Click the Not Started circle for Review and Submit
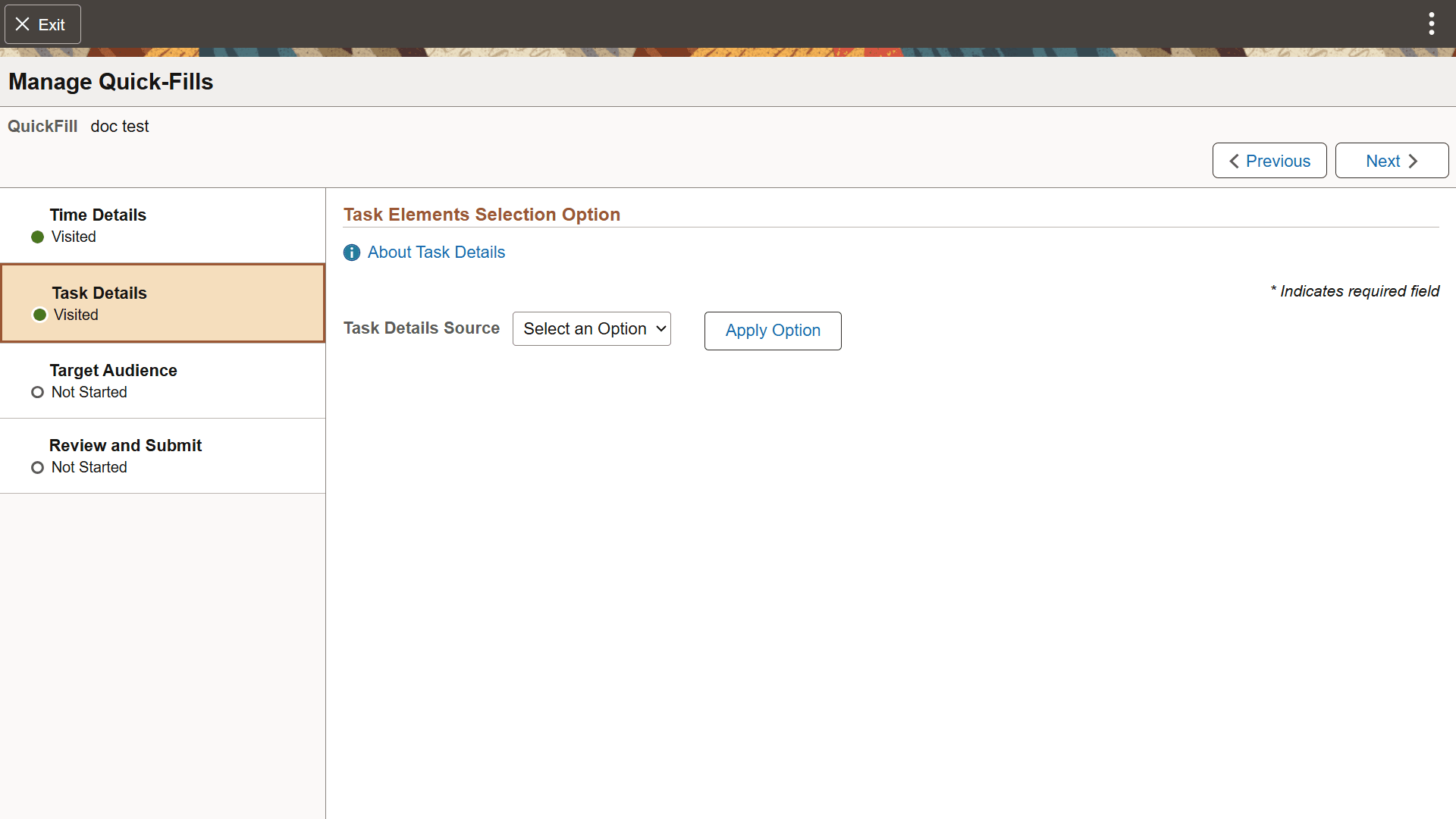The height and width of the screenshot is (819, 1456). tap(36, 467)
